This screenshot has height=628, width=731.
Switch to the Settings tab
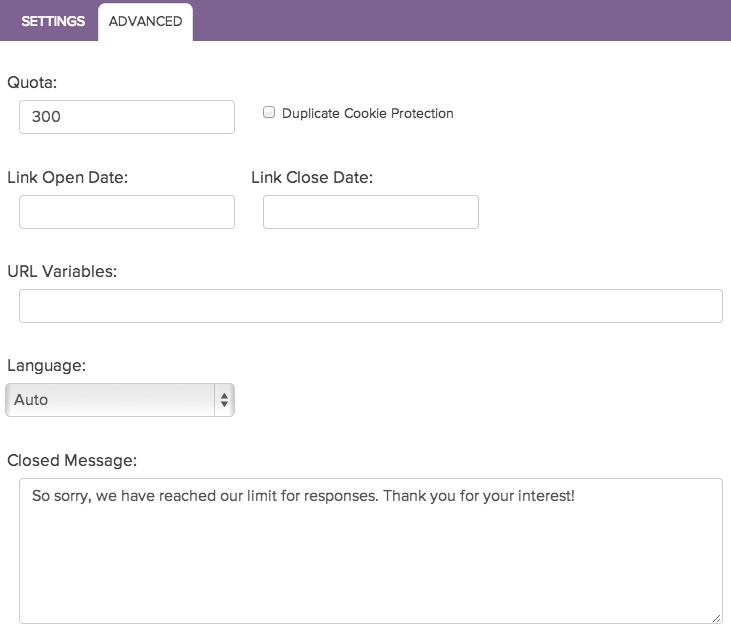coord(53,21)
